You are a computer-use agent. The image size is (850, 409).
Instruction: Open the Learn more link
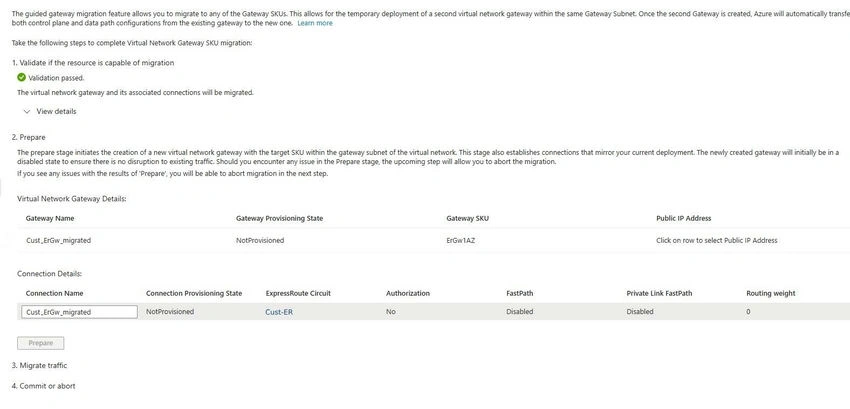click(x=315, y=23)
